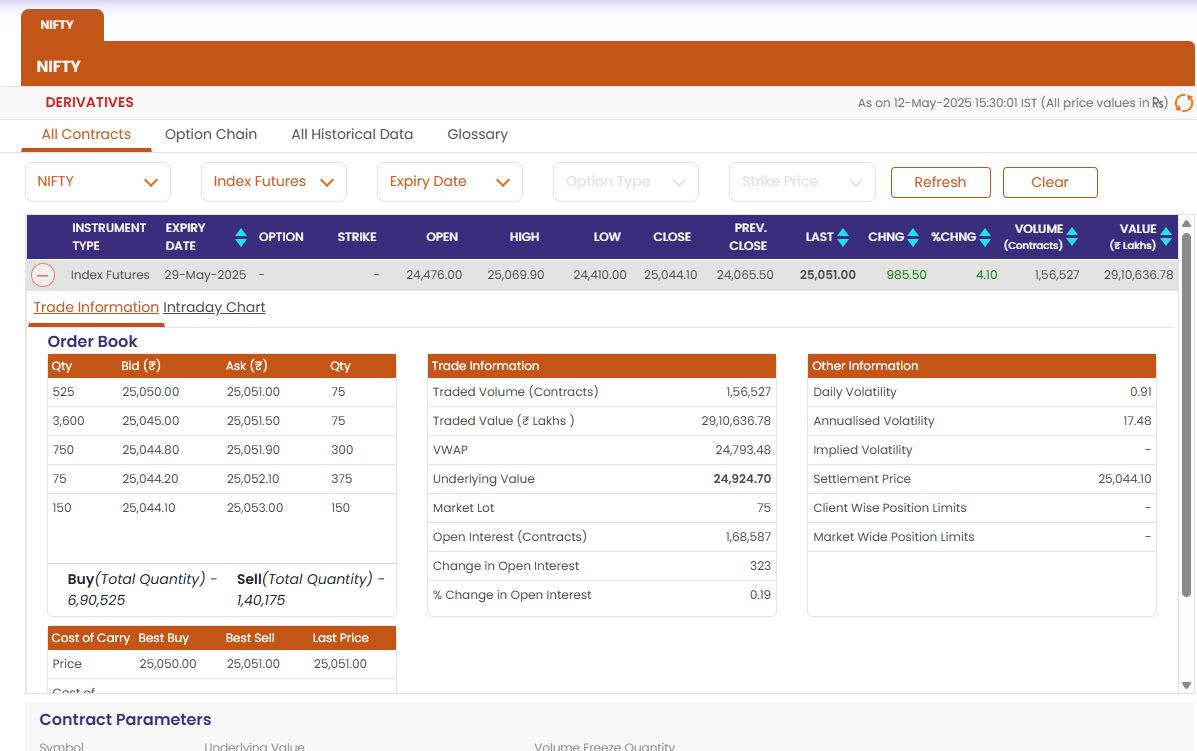Click the vertical scrollbar thumb
The width and height of the screenshot is (1197, 751).
click(x=1186, y=414)
